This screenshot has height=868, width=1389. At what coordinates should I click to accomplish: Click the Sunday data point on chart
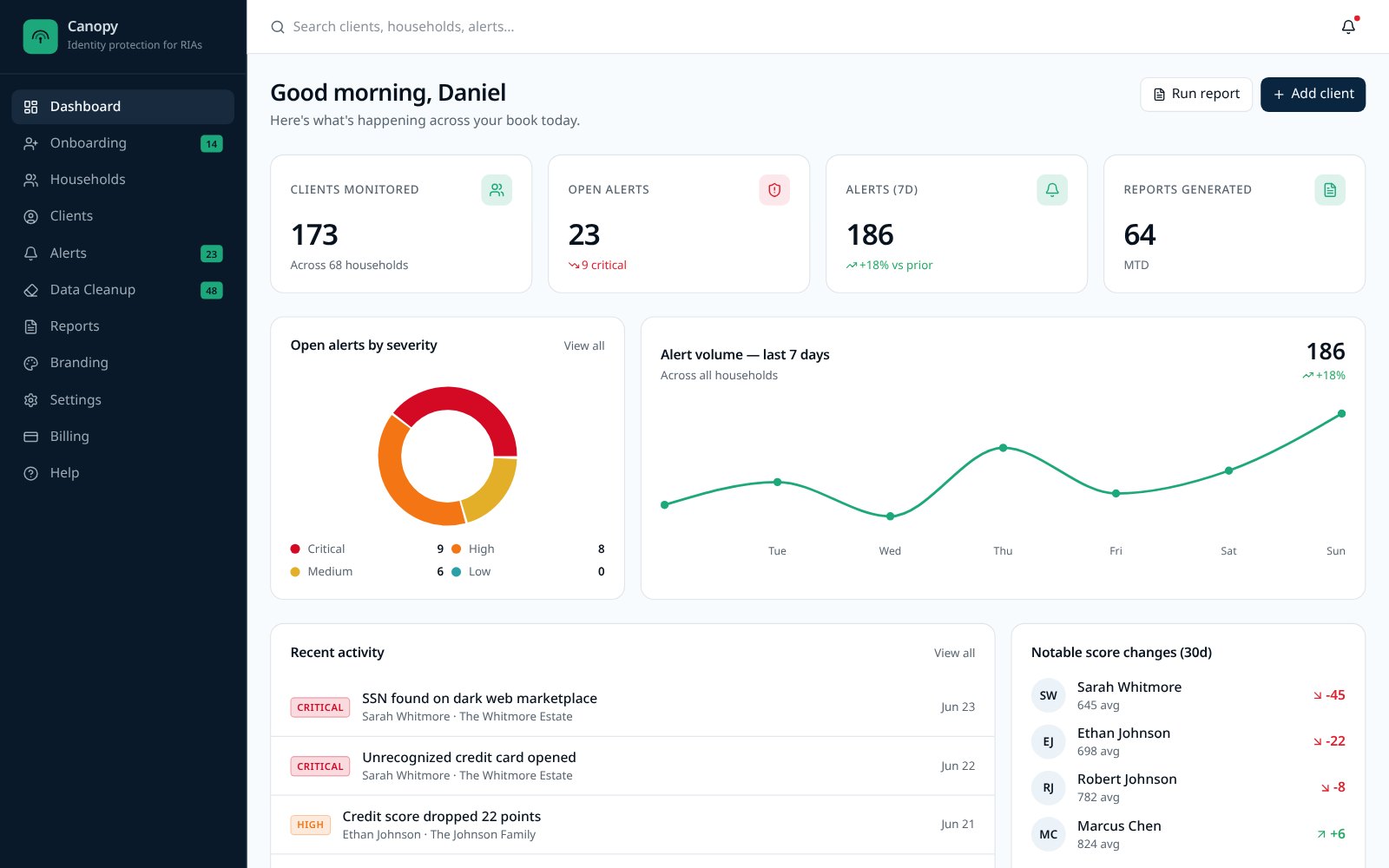click(x=1341, y=413)
